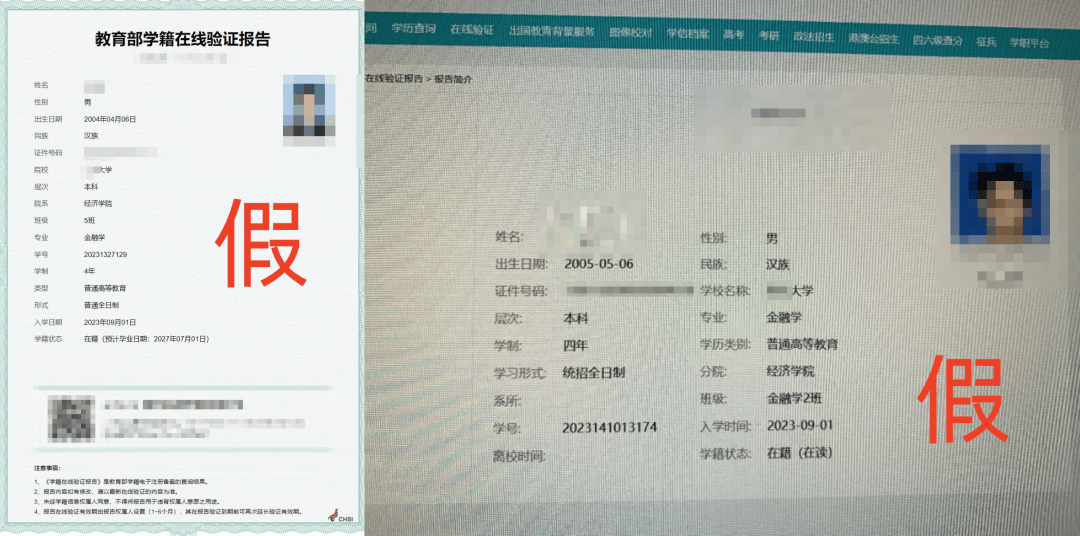
Task: Navigate to 政法招生
Action: pos(813,37)
